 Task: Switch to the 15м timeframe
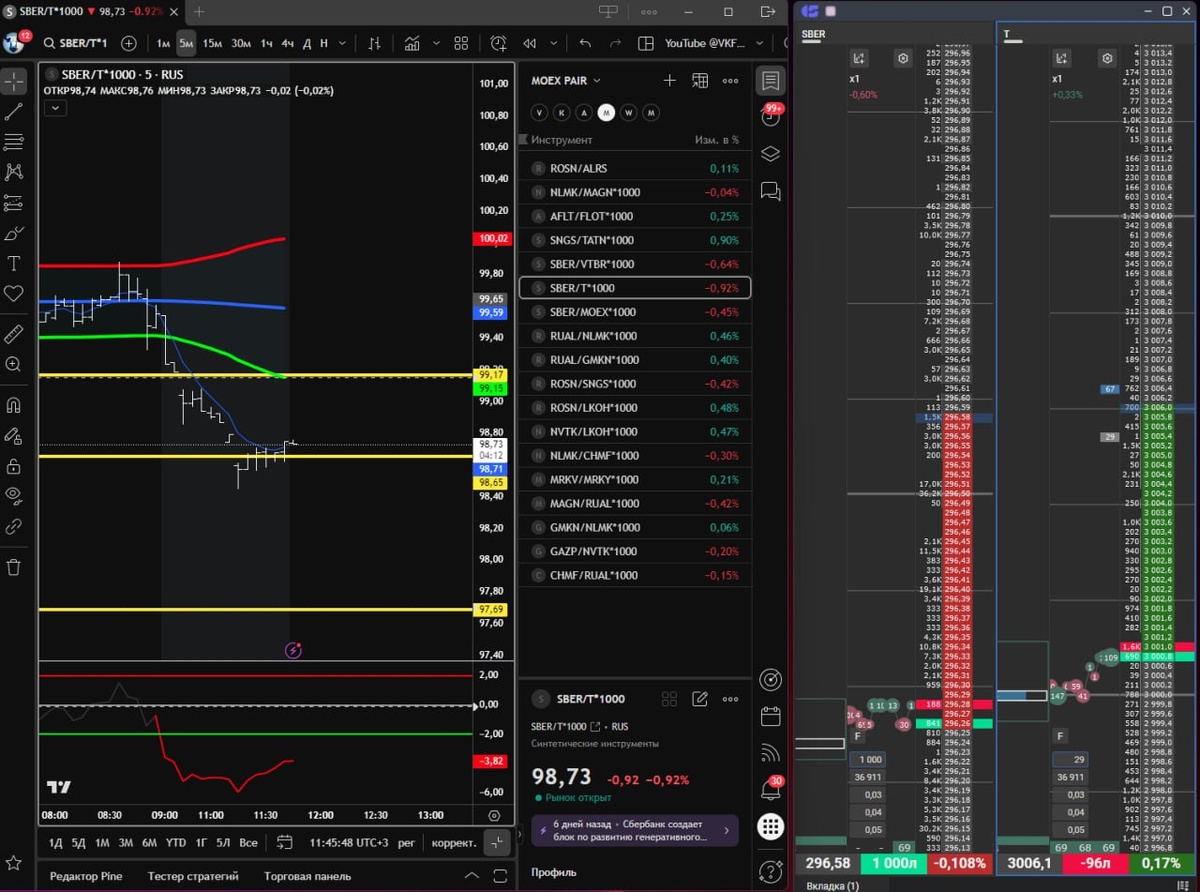coord(212,43)
